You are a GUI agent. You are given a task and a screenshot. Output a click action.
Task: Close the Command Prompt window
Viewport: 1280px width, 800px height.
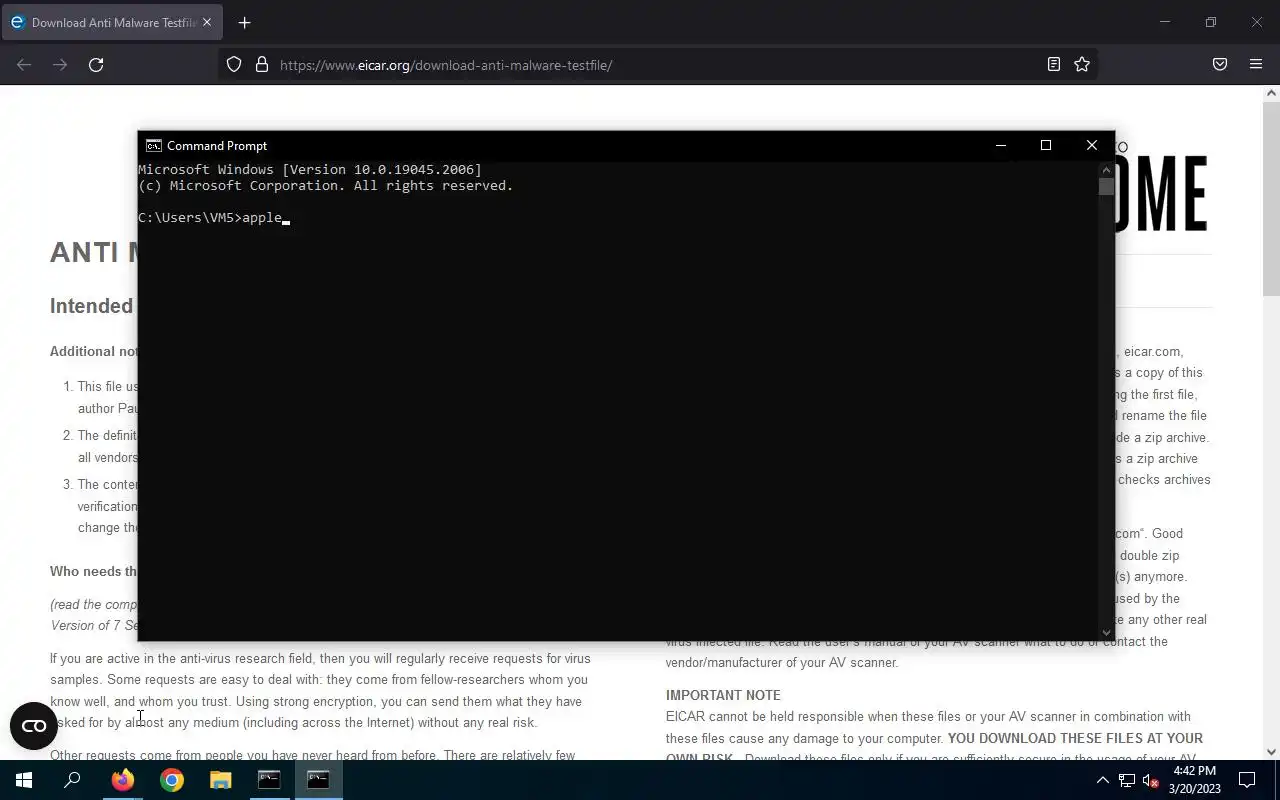pyautogui.click(x=1092, y=145)
